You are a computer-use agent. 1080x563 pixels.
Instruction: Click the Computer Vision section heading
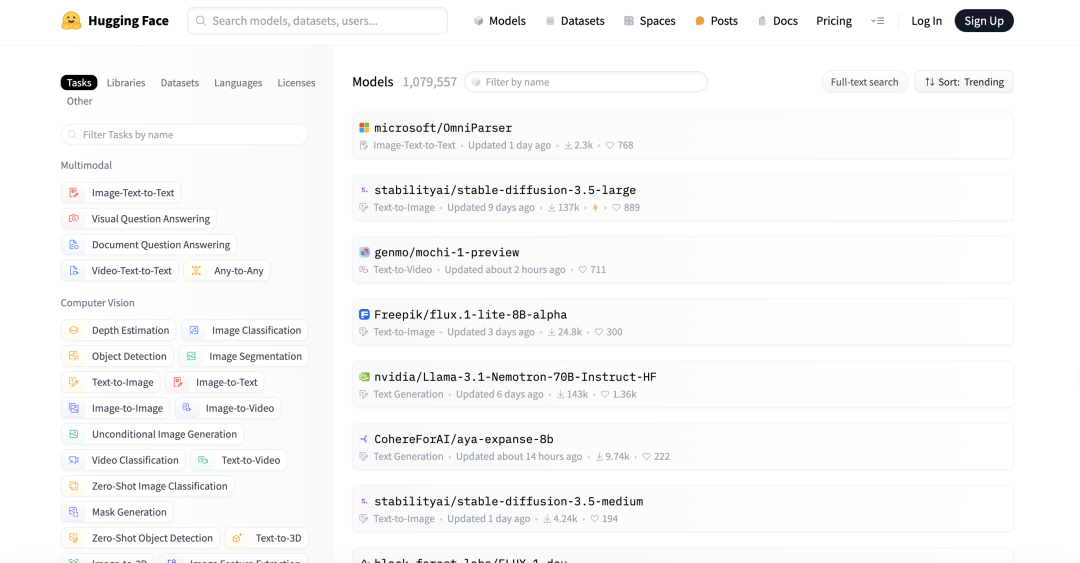[97, 303]
